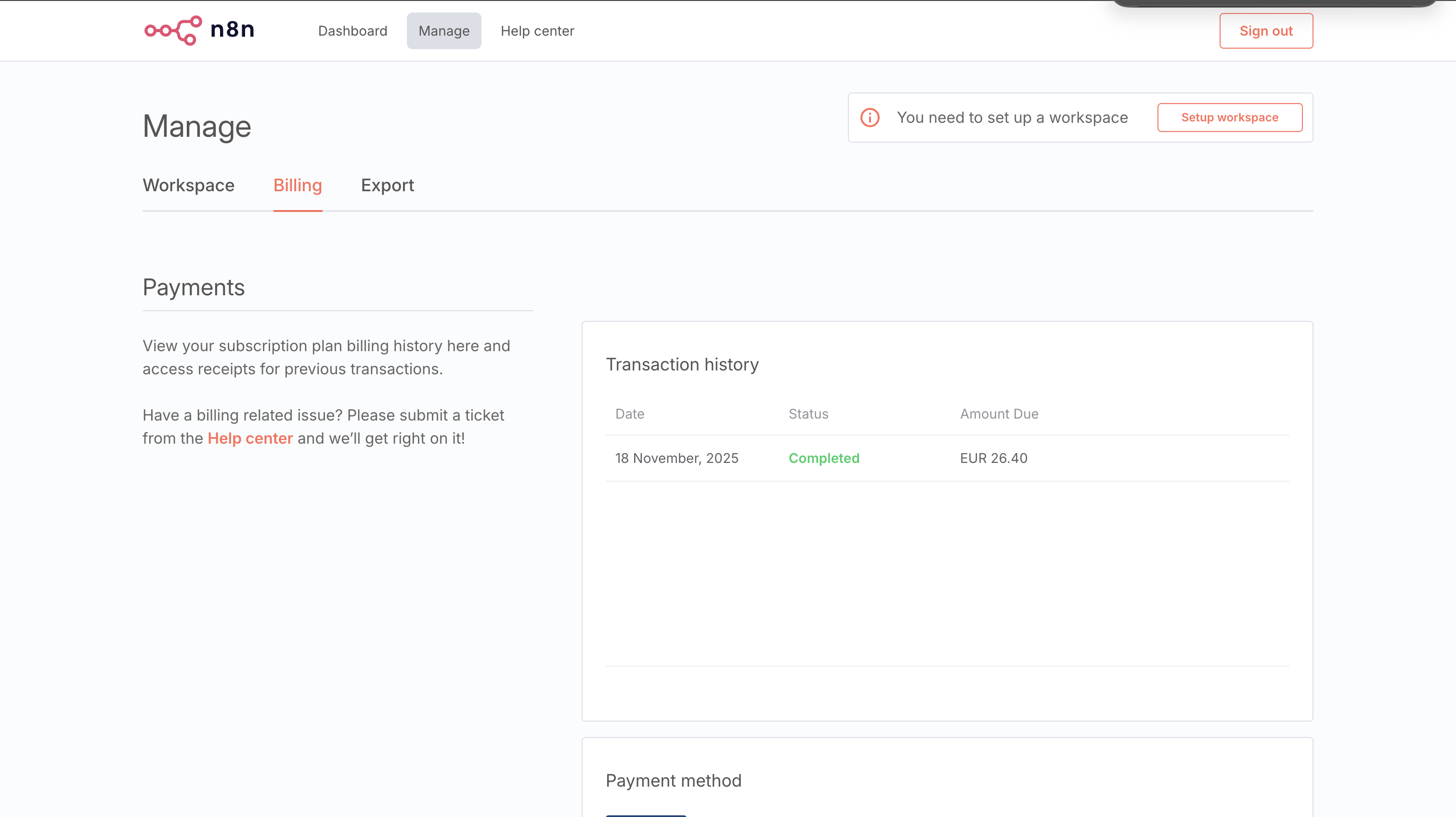Click the Completed status of the transaction
Viewport: 1456px width, 817px height.
pyautogui.click(x=823, y=458)
